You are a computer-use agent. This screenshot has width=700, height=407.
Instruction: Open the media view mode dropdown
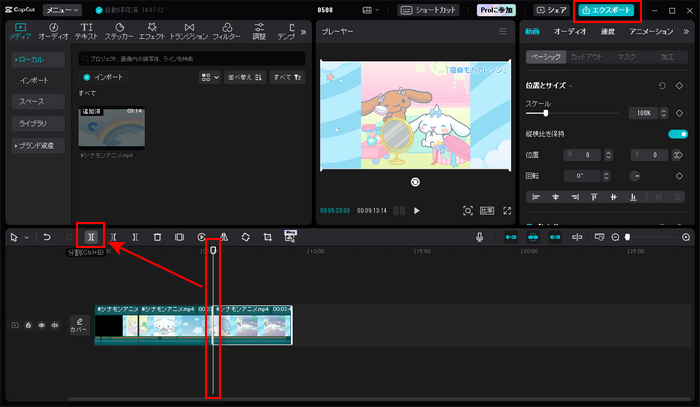[209, 77]
